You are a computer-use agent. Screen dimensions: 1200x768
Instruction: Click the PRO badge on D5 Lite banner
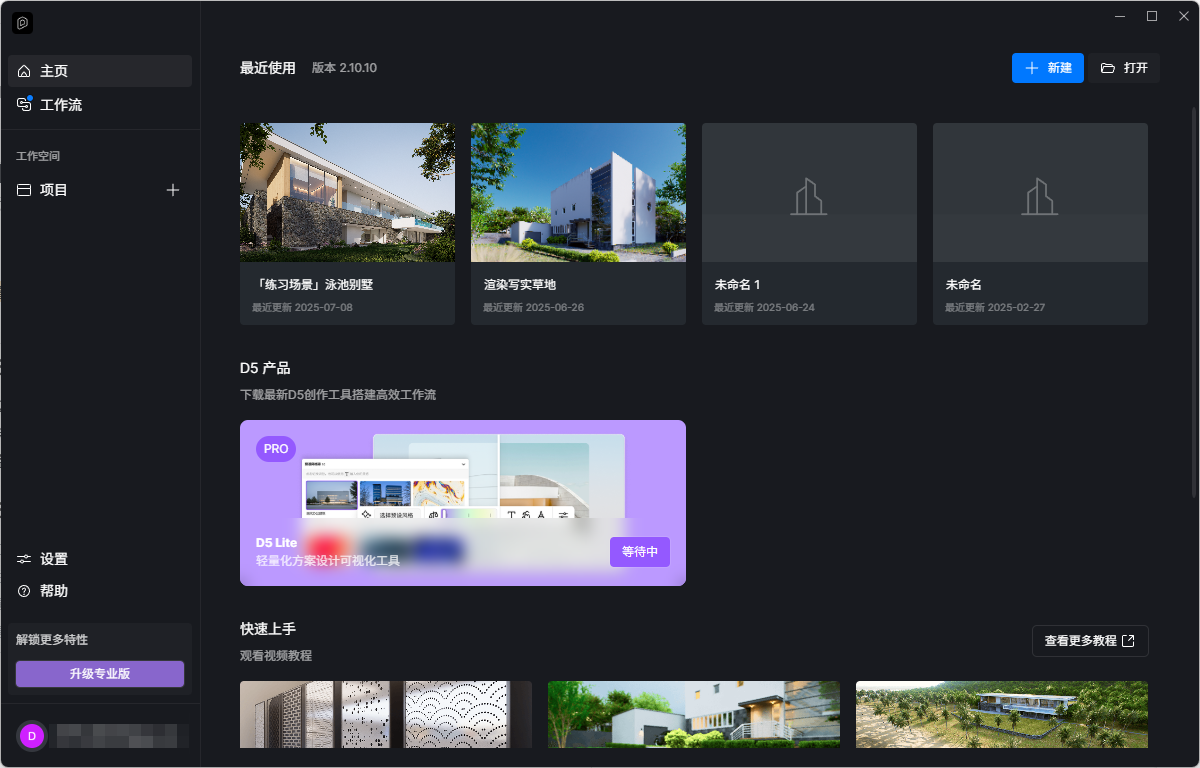(276, 449)
